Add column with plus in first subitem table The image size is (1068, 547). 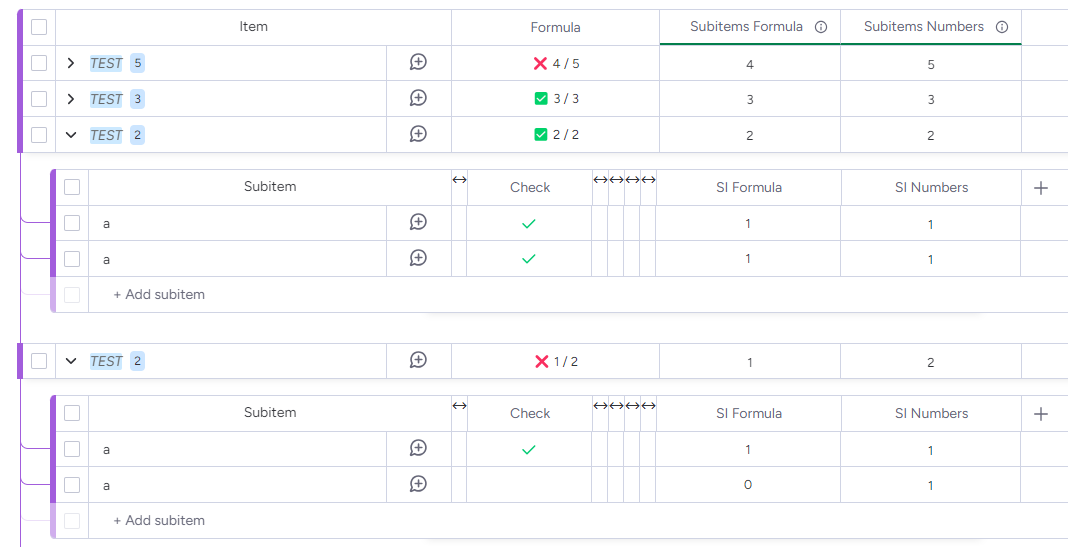tap(1041, 187)
